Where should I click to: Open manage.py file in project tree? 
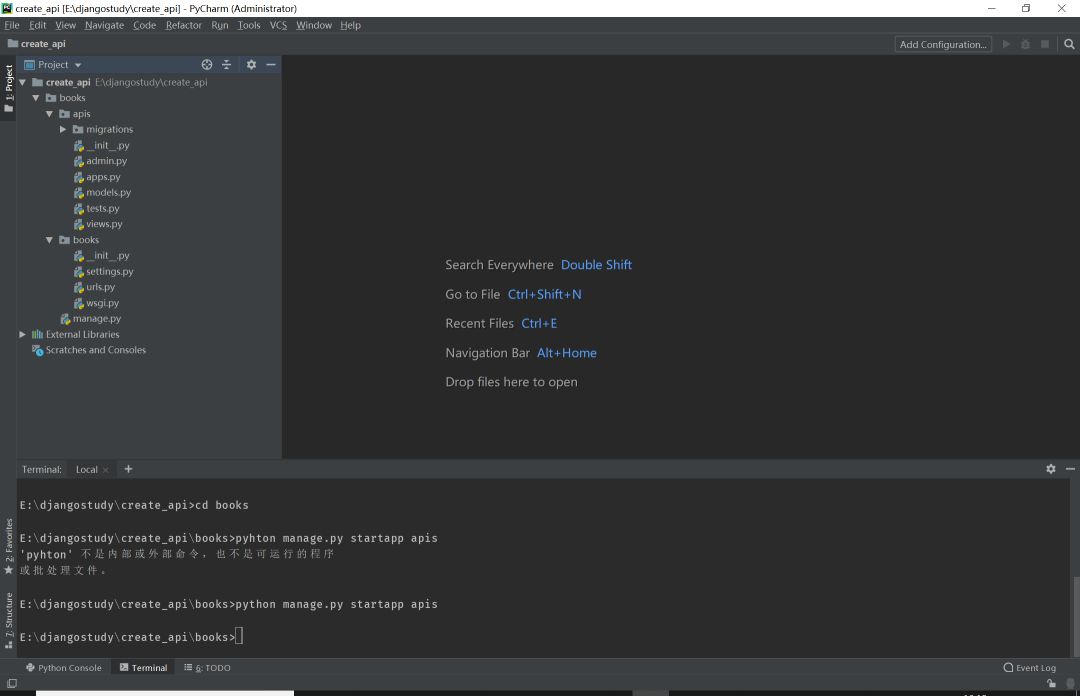96,318
